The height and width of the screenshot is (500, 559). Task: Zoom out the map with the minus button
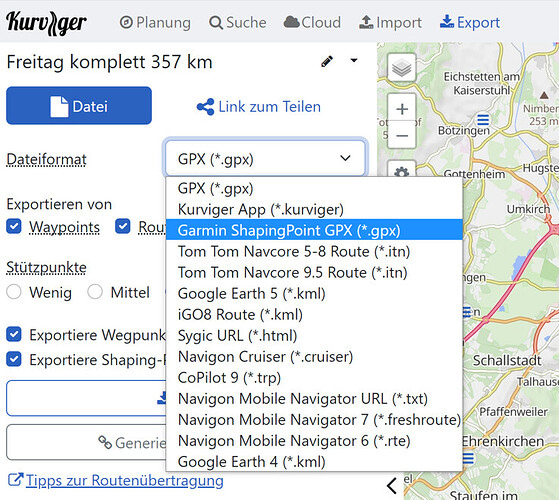pyautogui.click(x=402, y=135)
